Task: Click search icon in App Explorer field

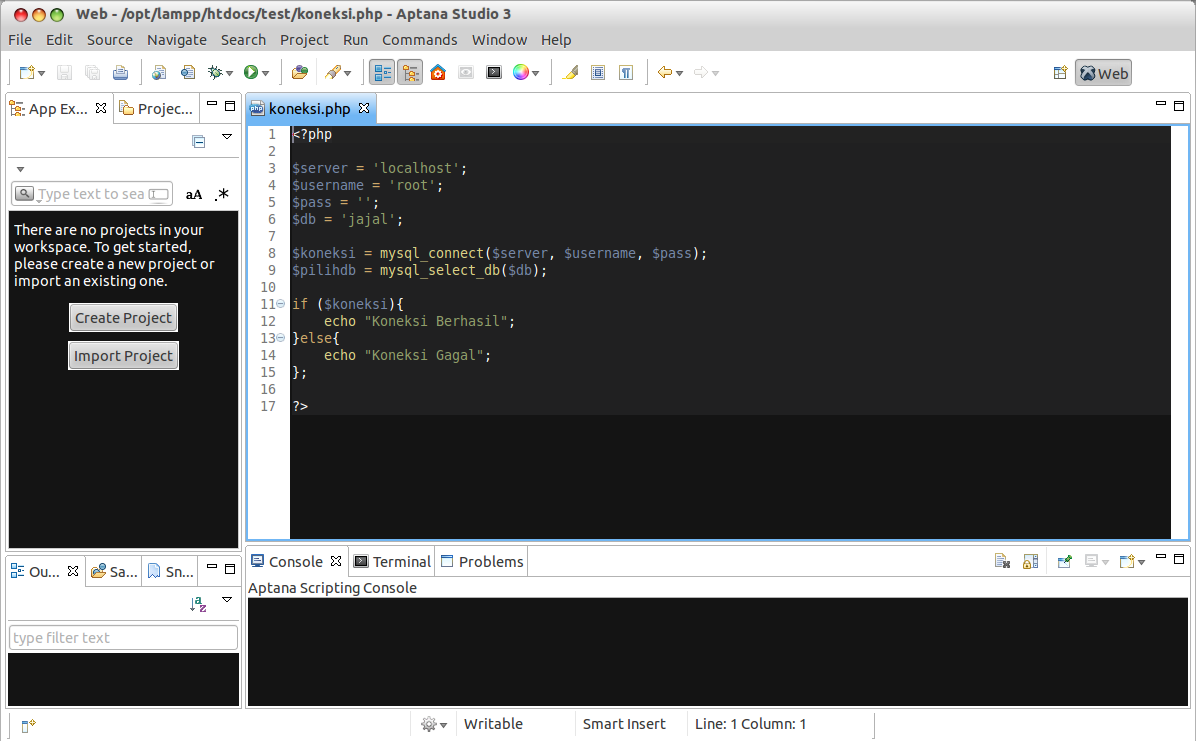Action: 24,194
